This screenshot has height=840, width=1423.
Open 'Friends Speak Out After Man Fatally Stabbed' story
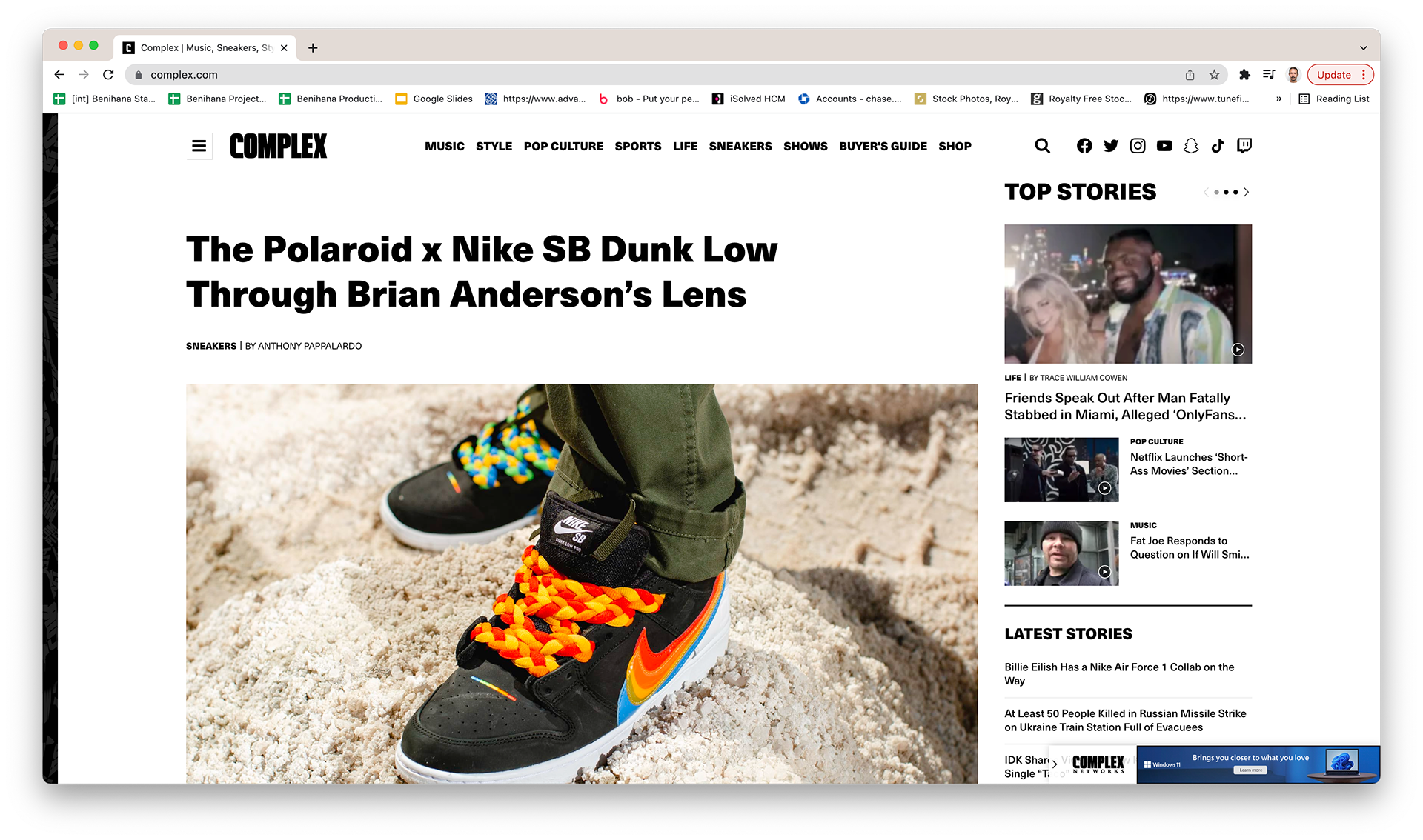point(1125,406)
